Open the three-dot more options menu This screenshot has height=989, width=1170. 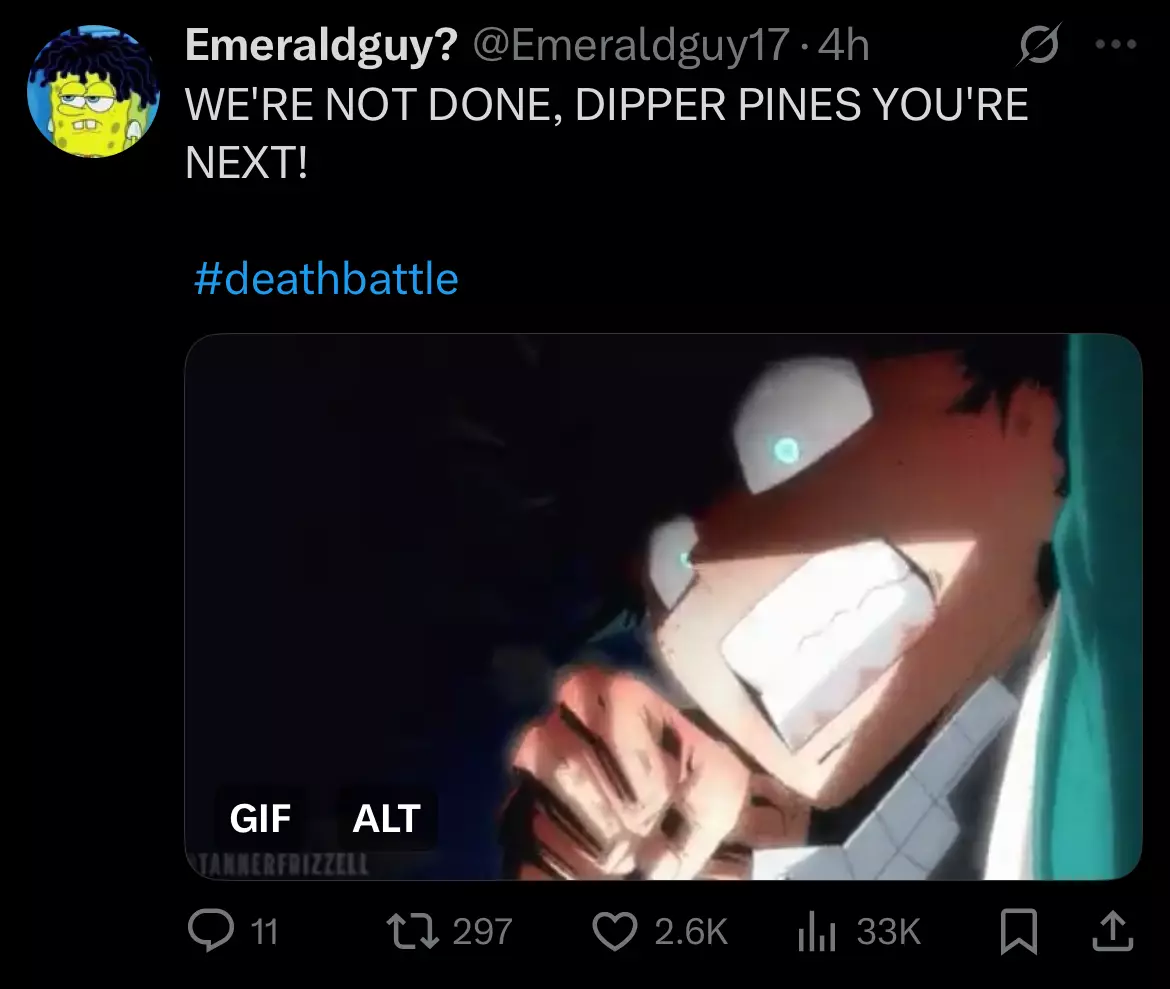(1116, 45)
